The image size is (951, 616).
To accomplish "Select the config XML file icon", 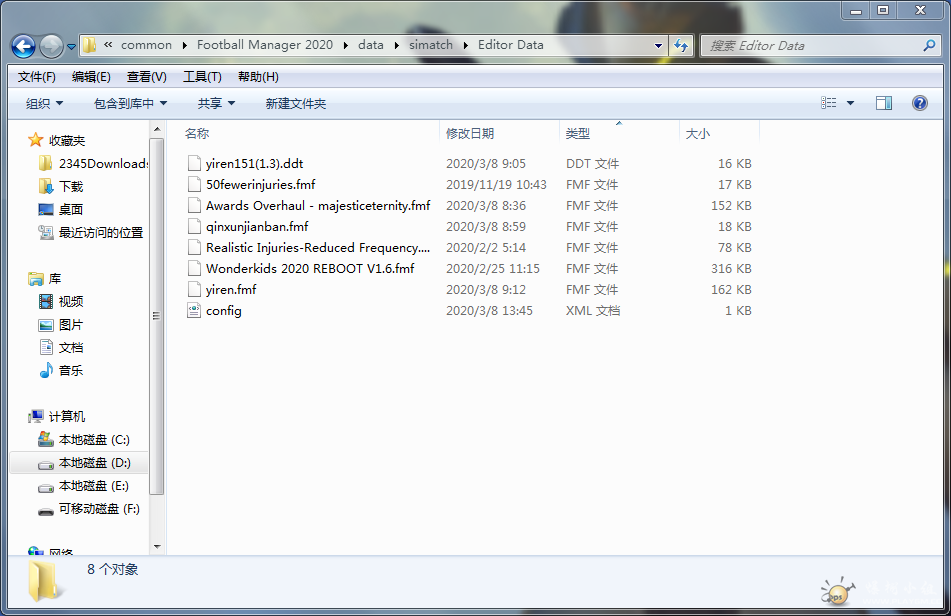I will [194, 311].
